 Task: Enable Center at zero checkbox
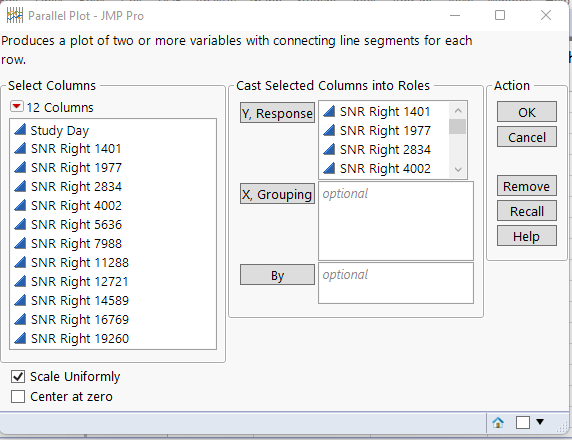coord(18,397)
